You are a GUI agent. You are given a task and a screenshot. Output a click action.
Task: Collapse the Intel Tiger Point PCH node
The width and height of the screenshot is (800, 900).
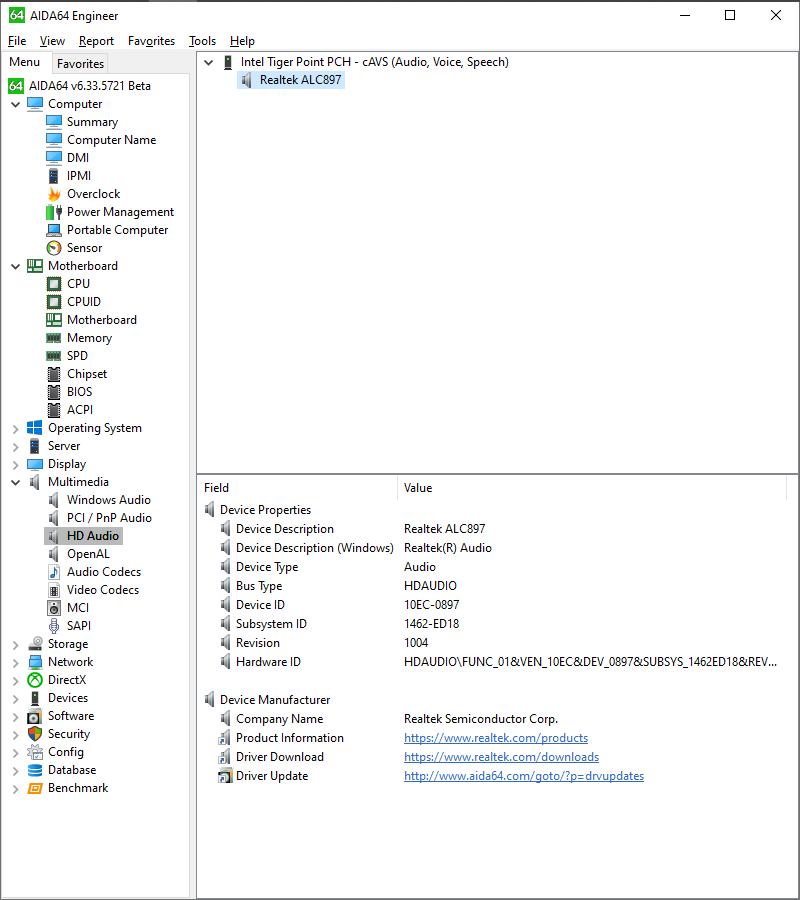[x=209, y=62]
